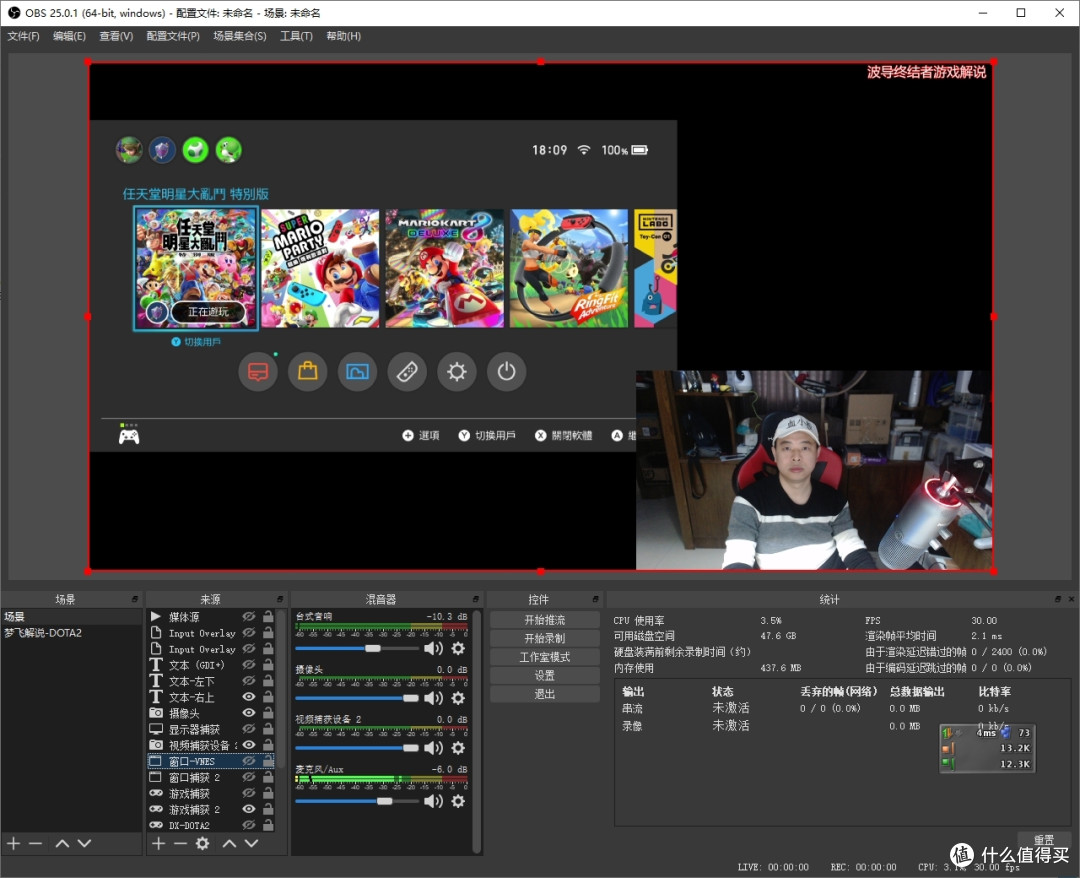The image size is (1080, 878).
Task: Mute the 摄像头 mixer channel speaker icon
Action: tap(433, 698)
